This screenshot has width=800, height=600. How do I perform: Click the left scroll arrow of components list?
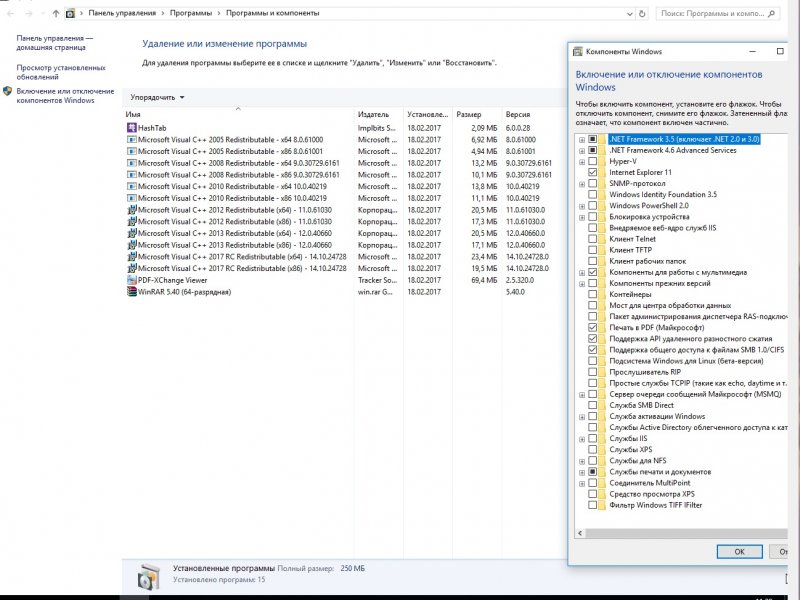coord(580,533)
